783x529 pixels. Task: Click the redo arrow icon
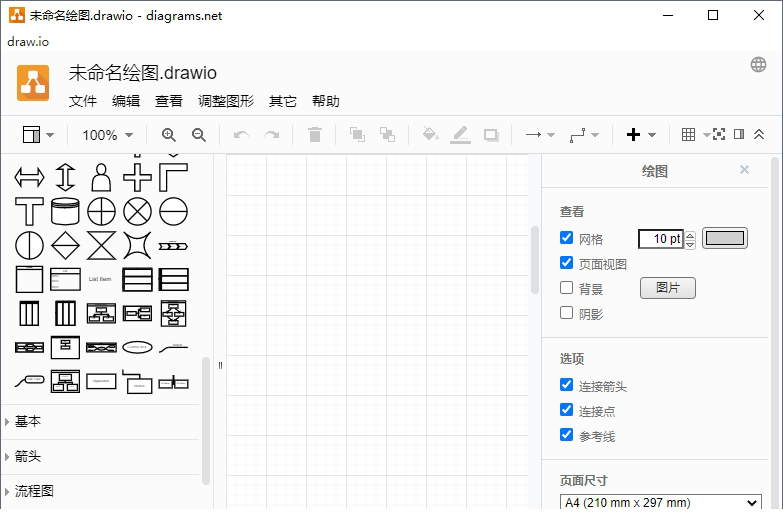272,135
